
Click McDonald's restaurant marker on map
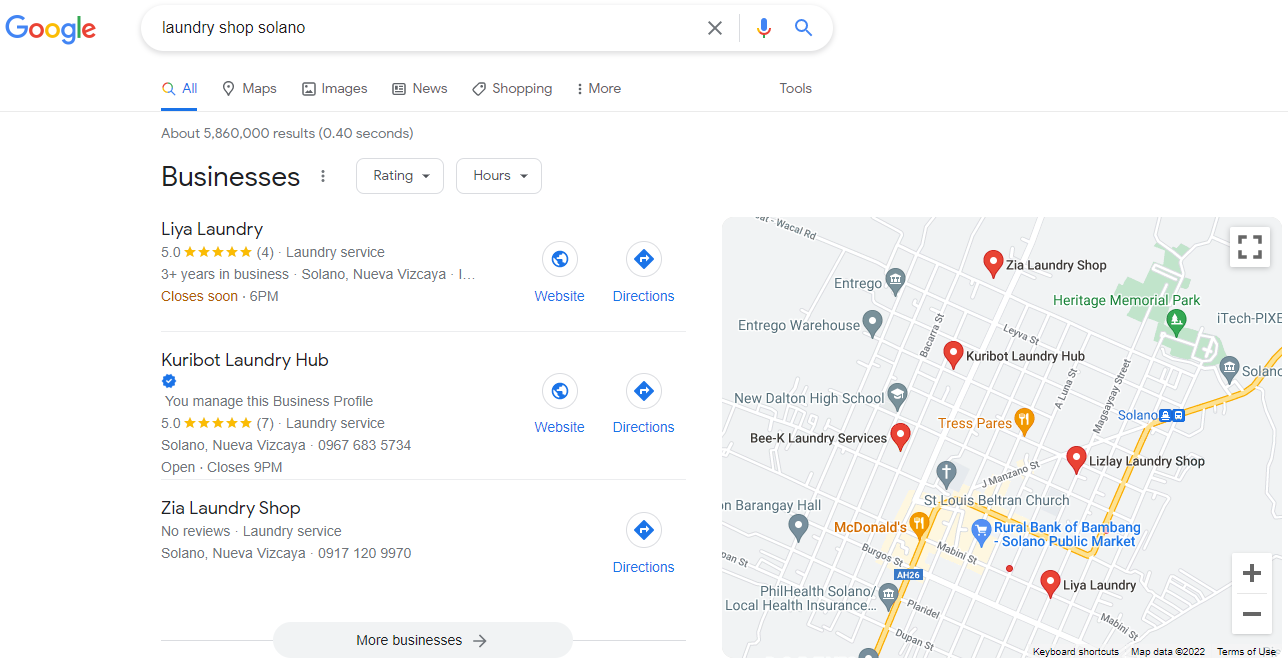tap(920, 524)
